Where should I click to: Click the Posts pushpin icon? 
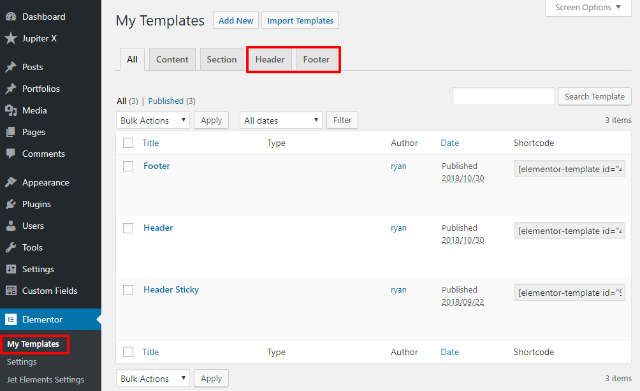pyautogui.click(x=11, y=67)
